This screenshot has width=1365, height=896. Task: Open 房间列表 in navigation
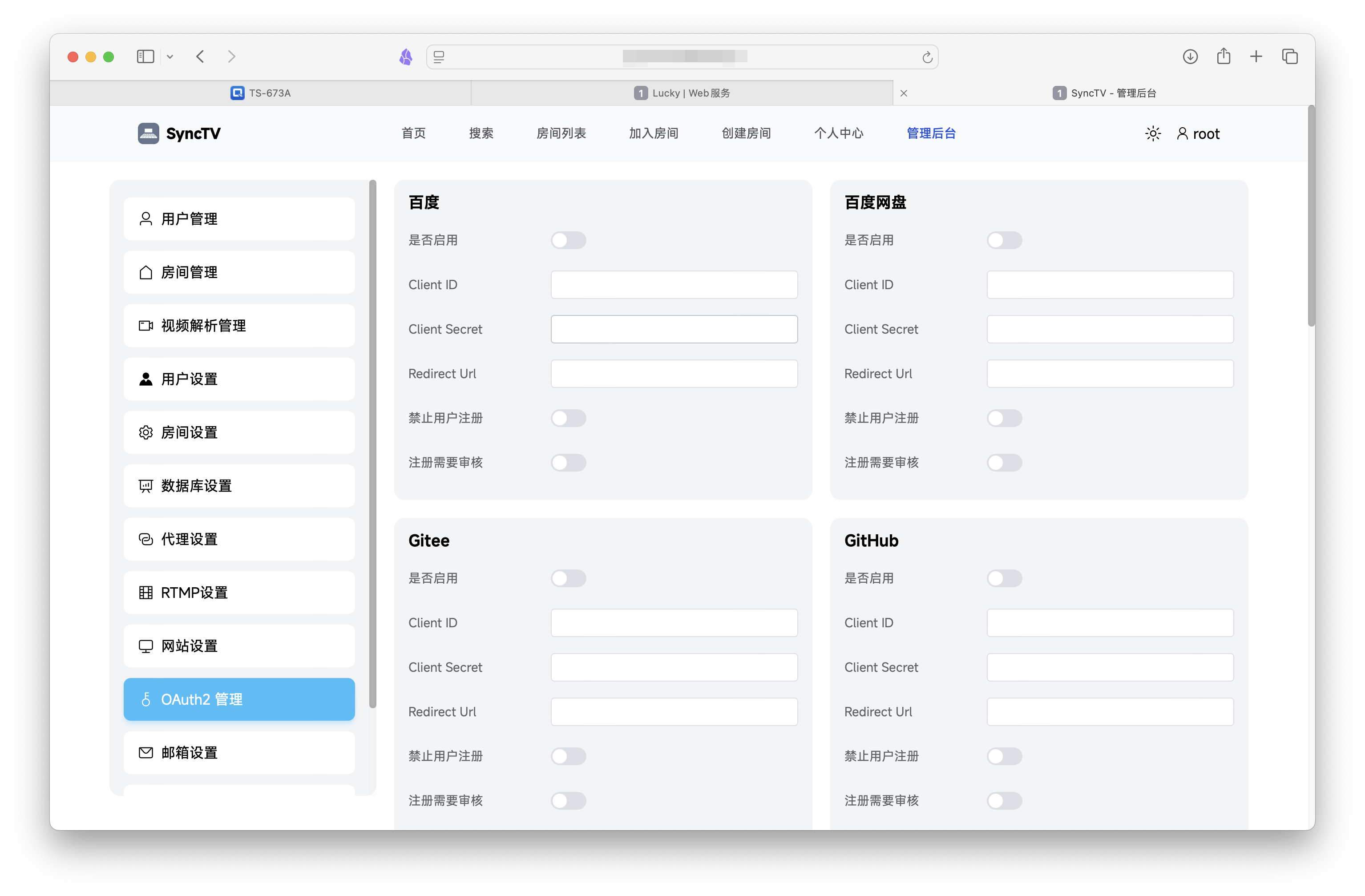(561, 133)
